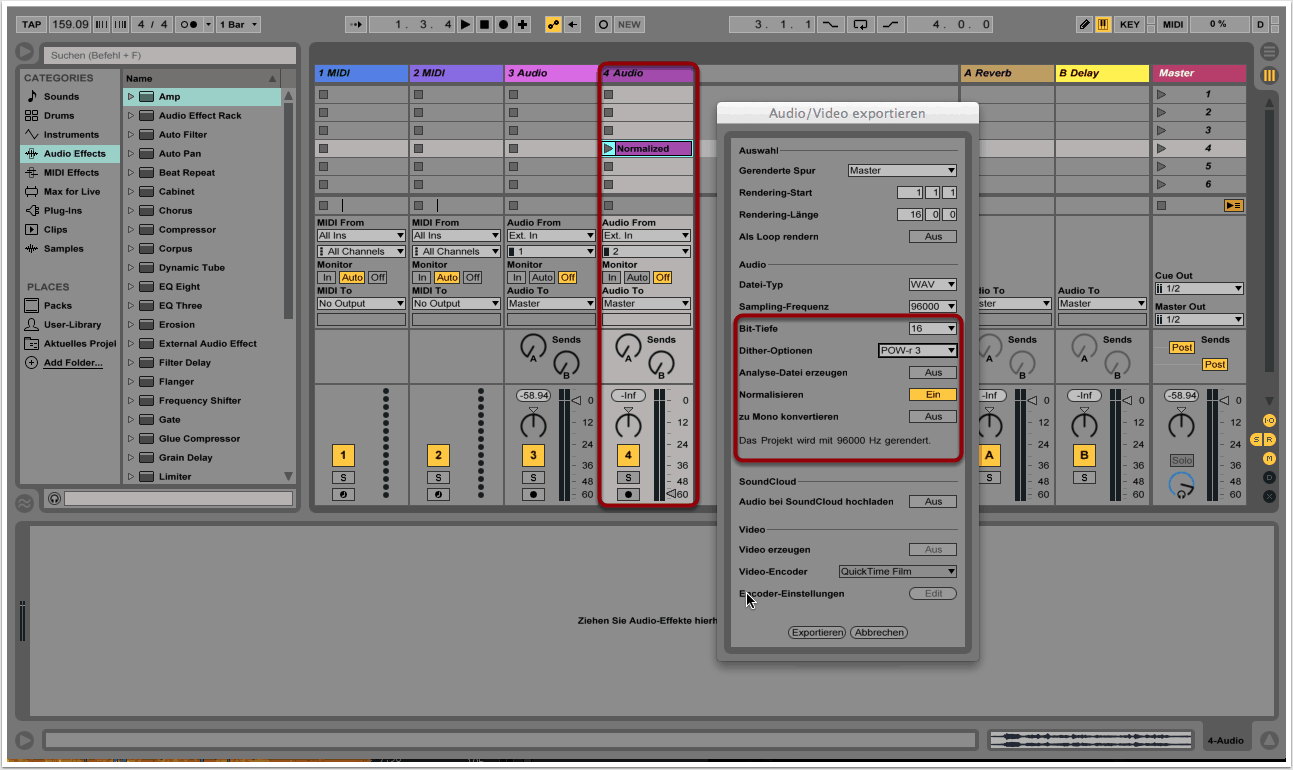The height and width of the screenshot is (770, 1293).
Task: Toggle 'Als Loop rendern' switch
Action: tap(932, 237)
